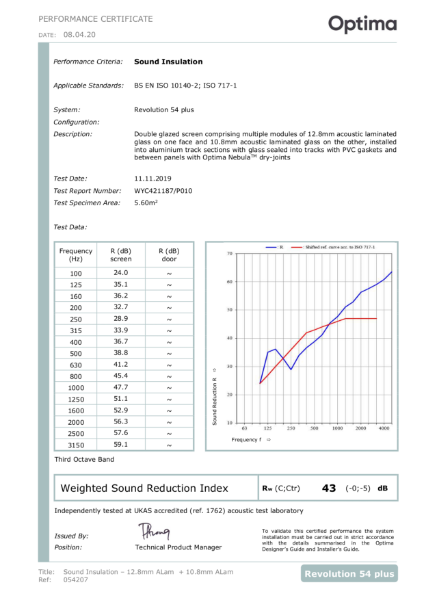
Task: Select the 1000 Hz table row
Action: (124, 388)
